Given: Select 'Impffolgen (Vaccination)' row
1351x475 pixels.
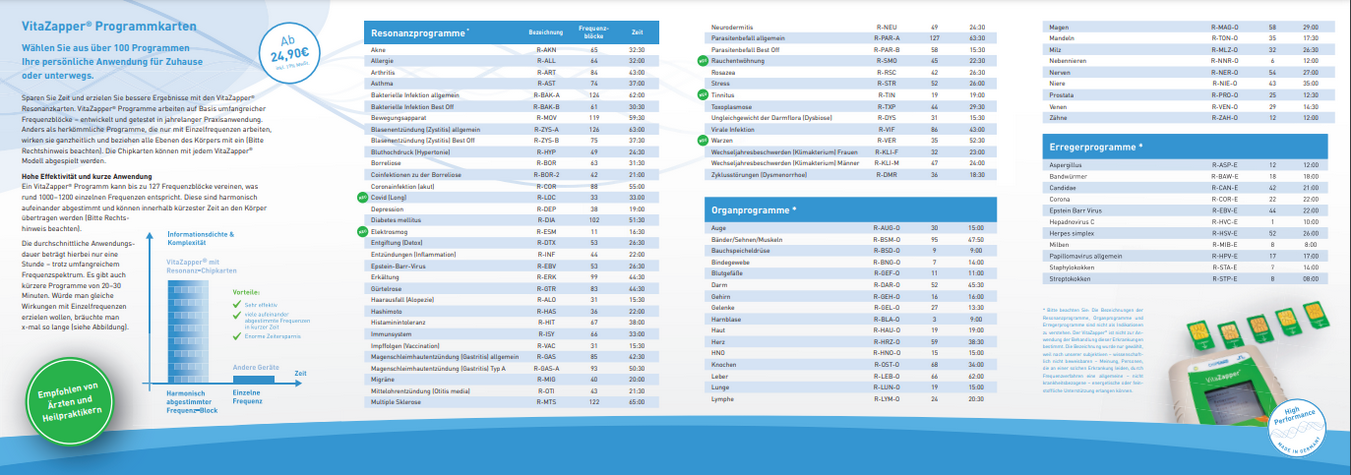Looking at the screenshot, I should pos(510,345).
